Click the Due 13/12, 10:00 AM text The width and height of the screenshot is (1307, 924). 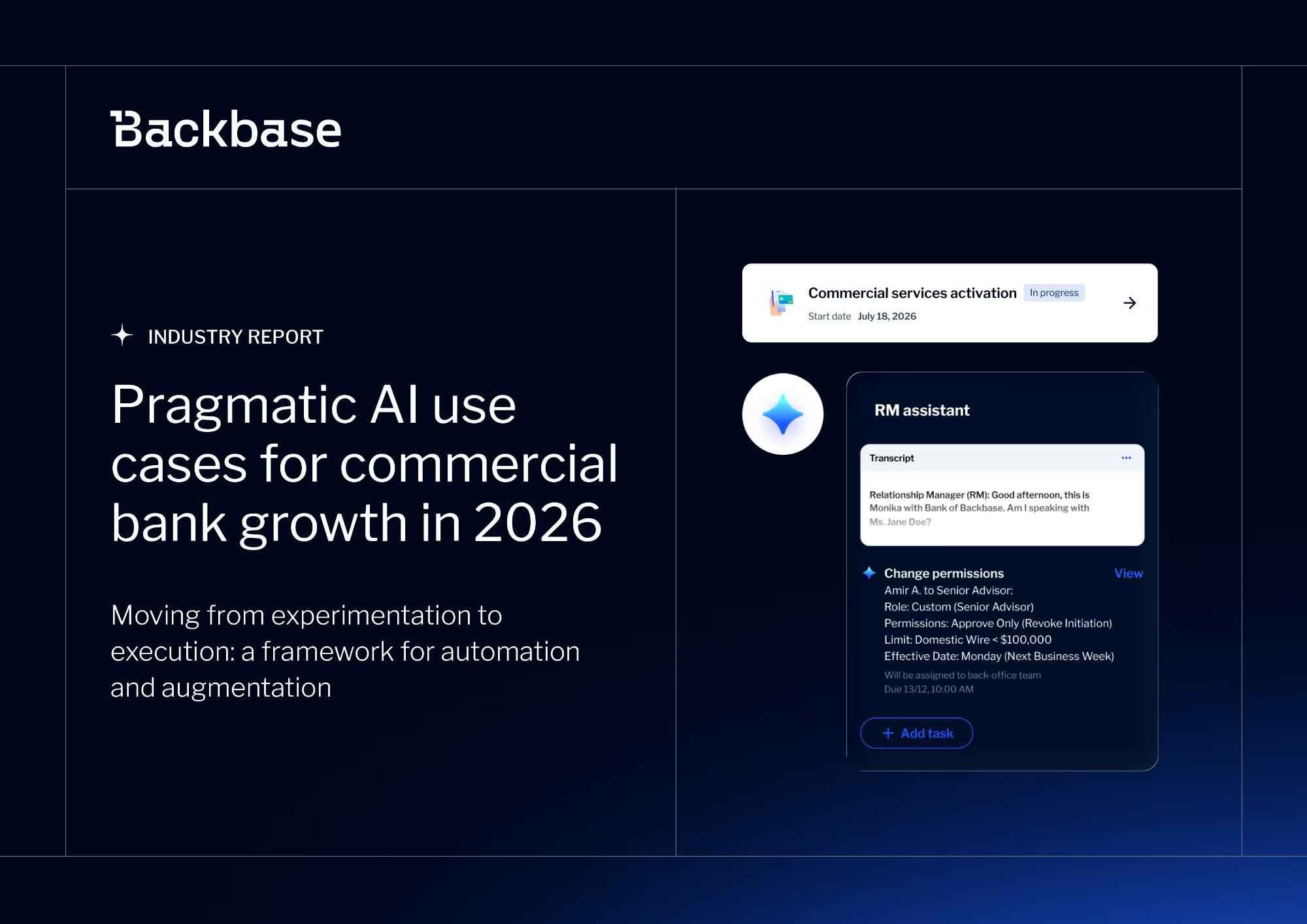[x=929, y=689]
